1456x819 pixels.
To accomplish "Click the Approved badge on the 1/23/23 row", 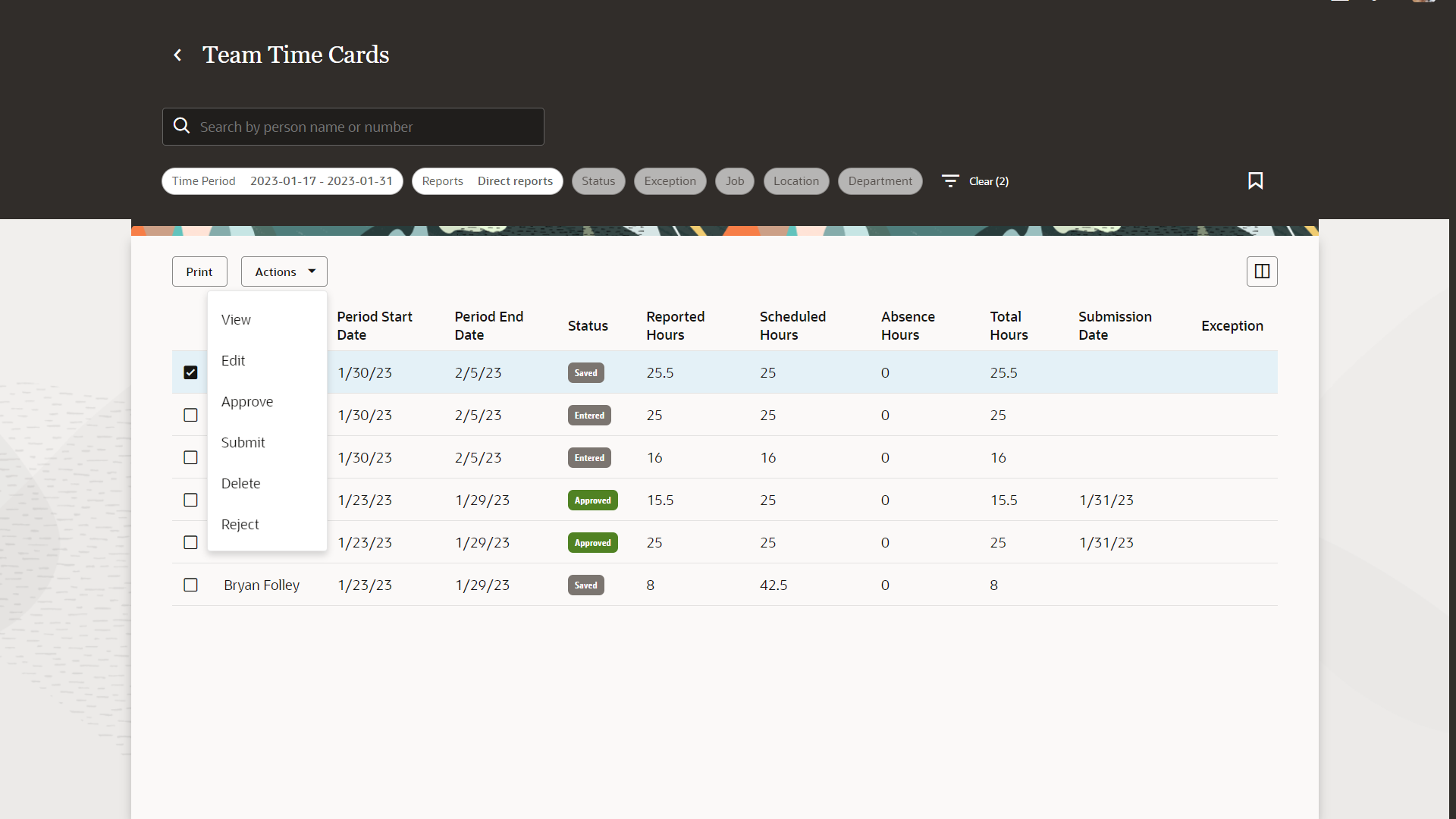I will point(592,500).
